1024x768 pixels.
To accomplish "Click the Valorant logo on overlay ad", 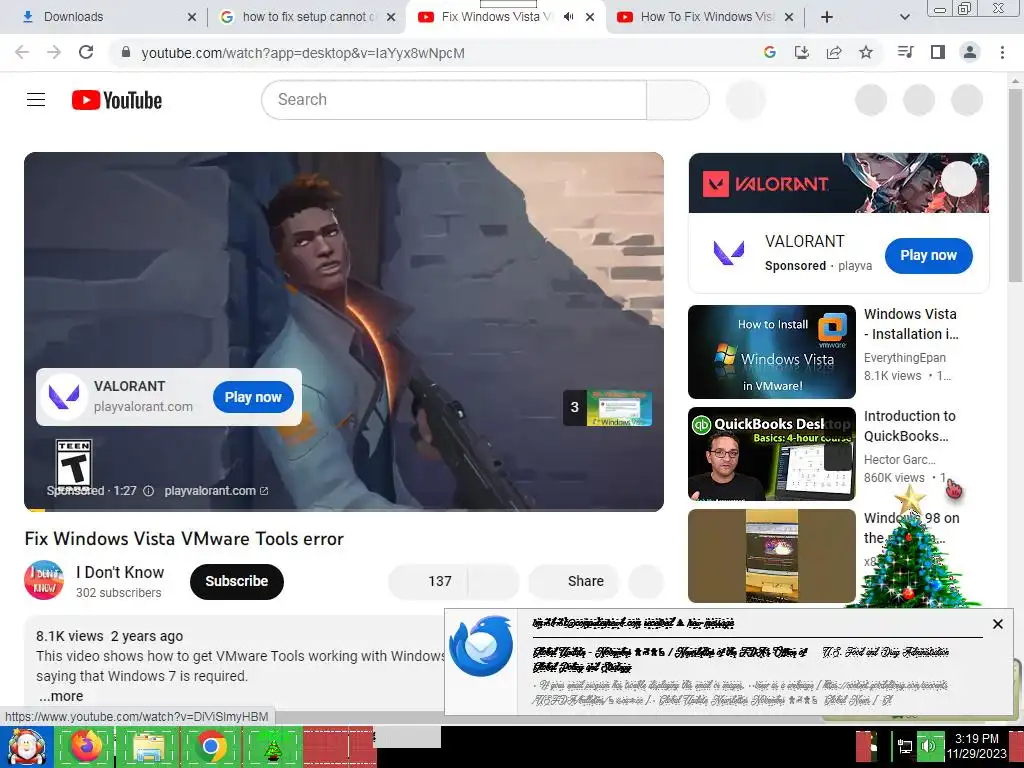I will point(64,397).
